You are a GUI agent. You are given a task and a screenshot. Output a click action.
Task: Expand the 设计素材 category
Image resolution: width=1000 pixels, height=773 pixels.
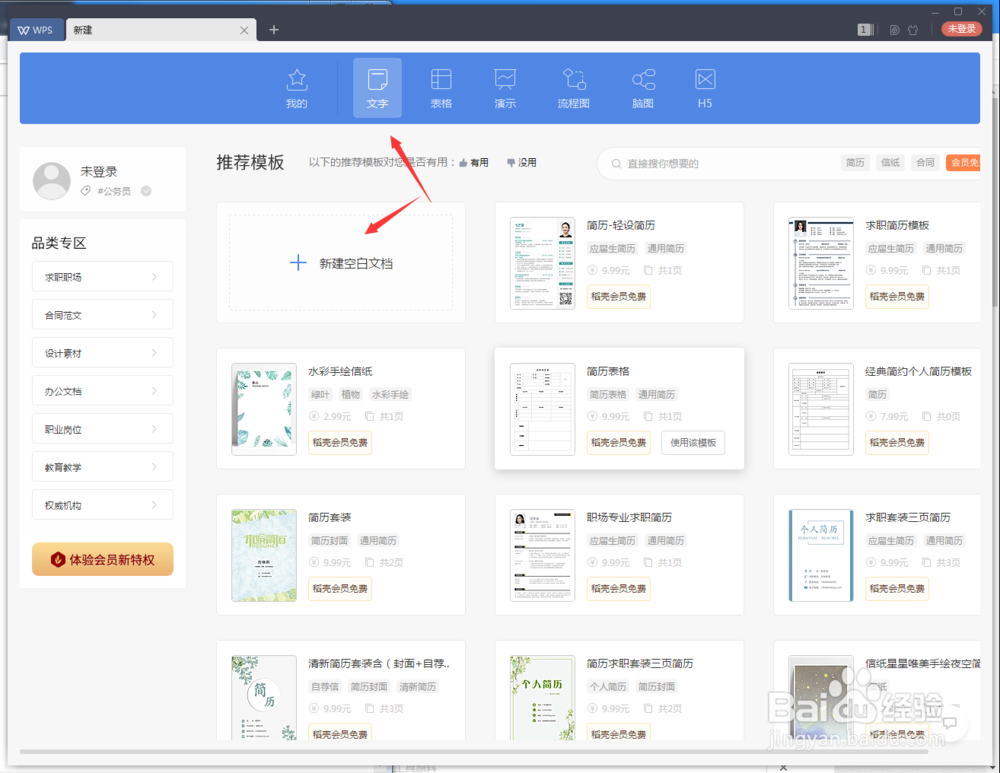coord(102,352)
